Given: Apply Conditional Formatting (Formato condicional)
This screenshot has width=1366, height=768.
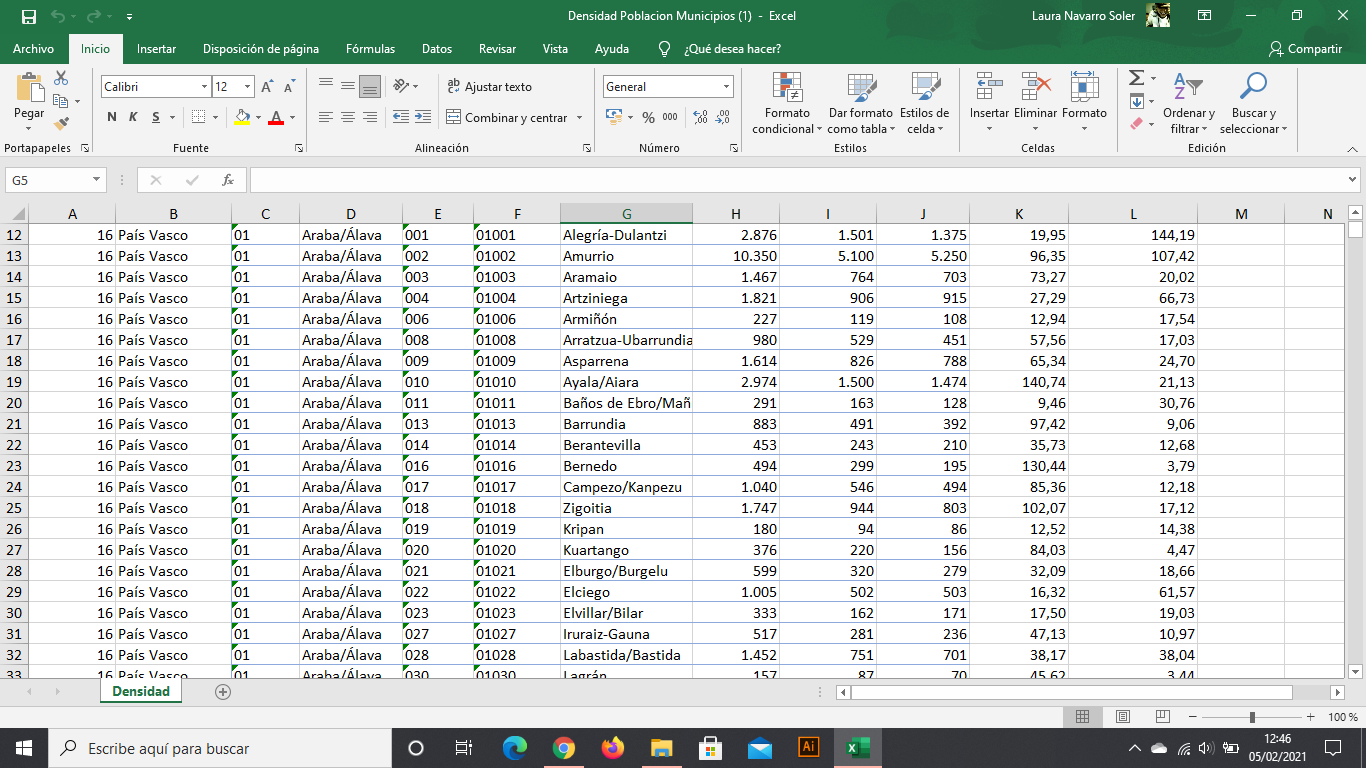Looking at the screenshot, I should point(787,104).
